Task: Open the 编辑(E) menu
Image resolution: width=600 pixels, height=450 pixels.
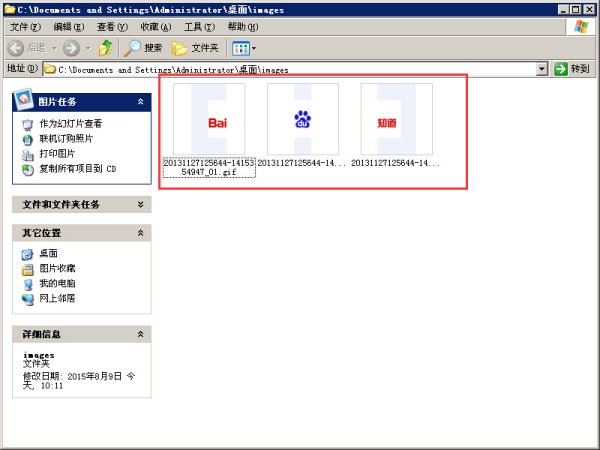Action: [x=69, y=27]
